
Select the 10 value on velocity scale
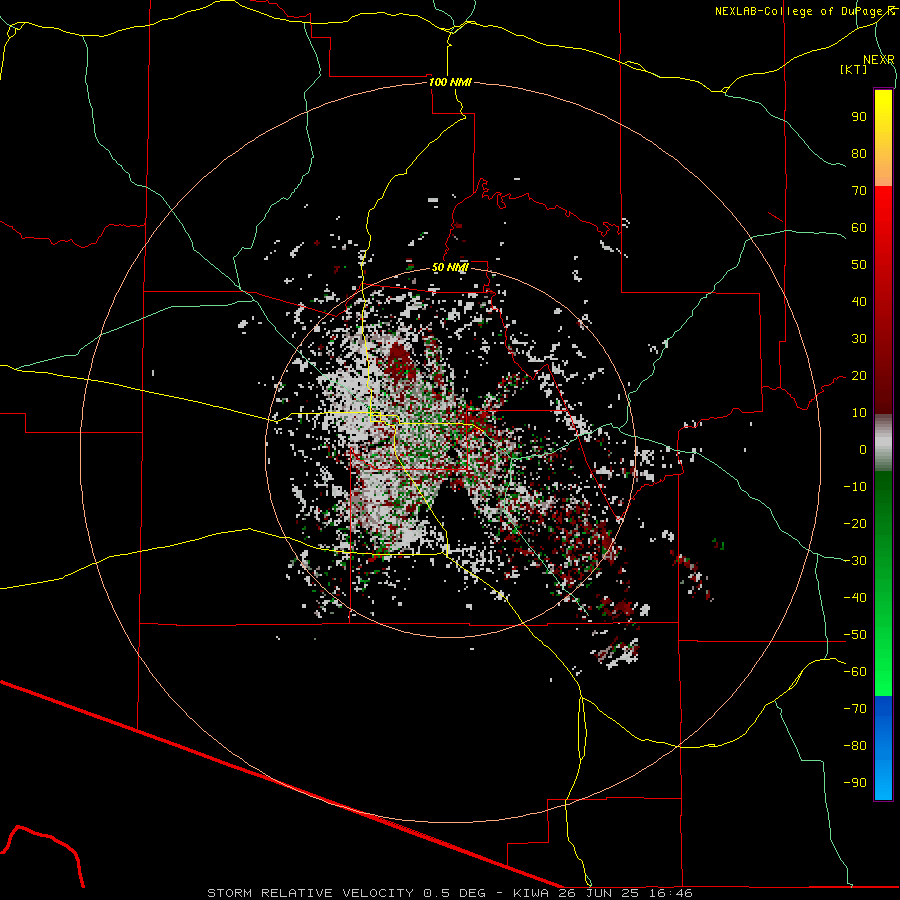[x=859, y=413]
